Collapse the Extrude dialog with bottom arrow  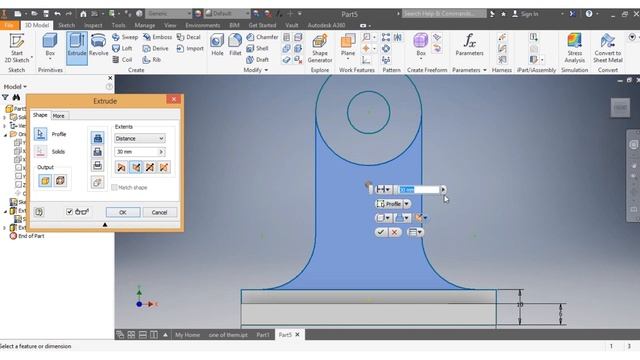(x=105, y=224)
